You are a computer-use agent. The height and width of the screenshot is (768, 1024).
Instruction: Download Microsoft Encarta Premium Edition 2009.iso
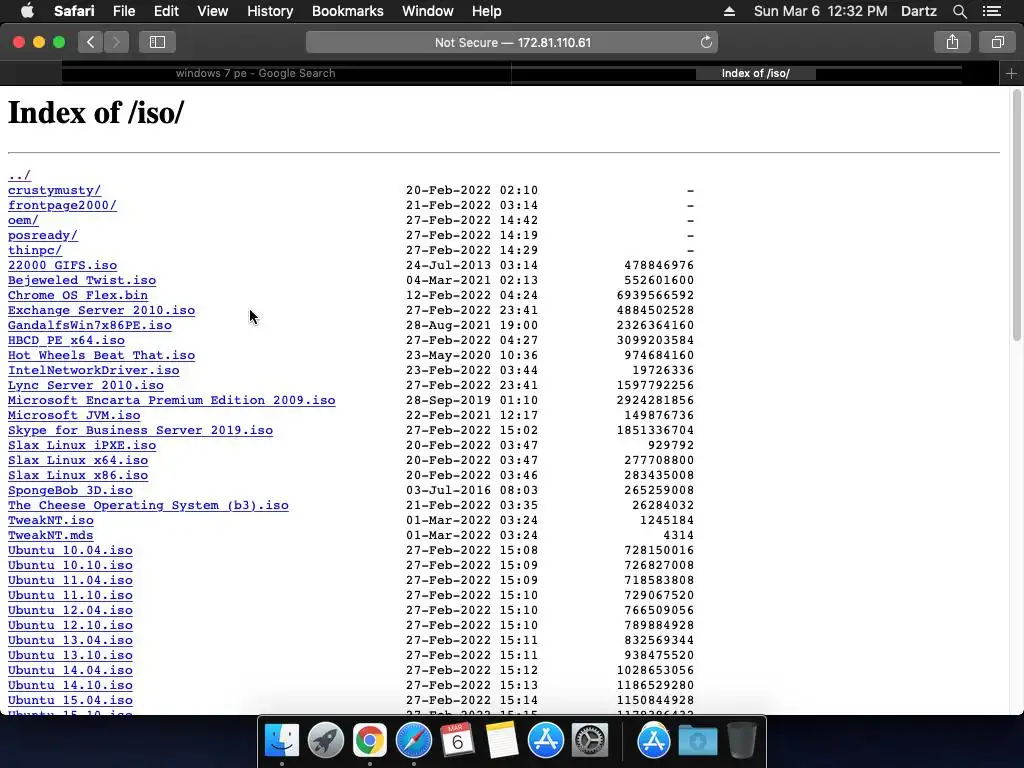(172, 400)
